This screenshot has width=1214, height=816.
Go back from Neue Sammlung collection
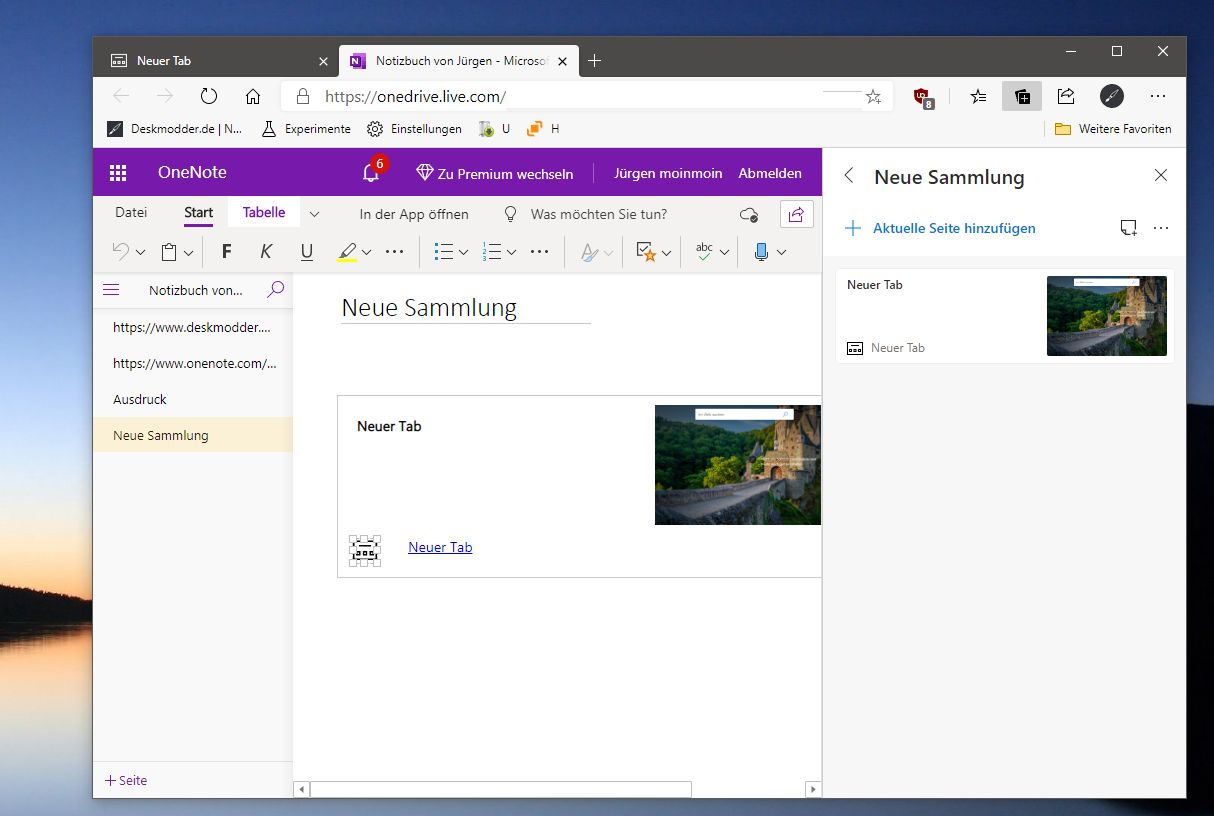pos(849,176)
